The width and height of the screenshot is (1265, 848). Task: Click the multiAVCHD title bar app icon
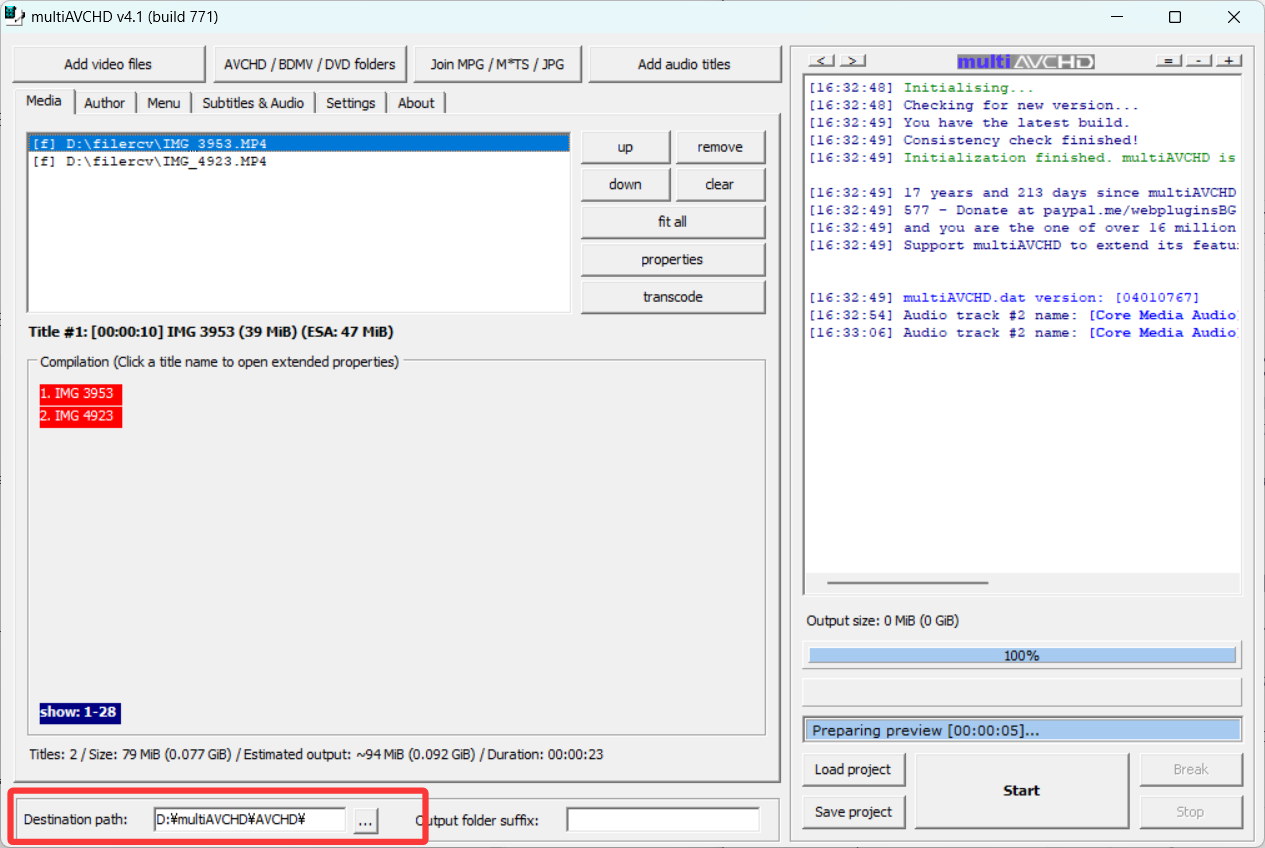[15, 16]
